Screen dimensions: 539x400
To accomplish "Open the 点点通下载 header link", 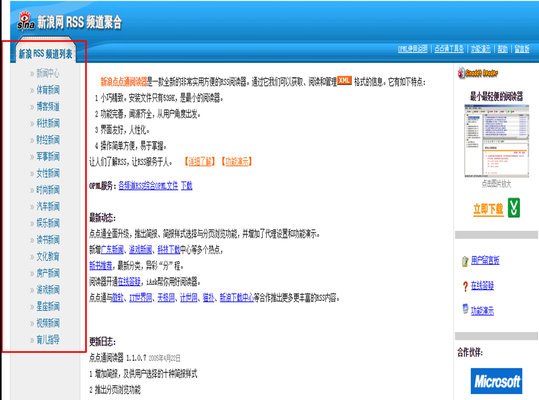I will (449, 49).
